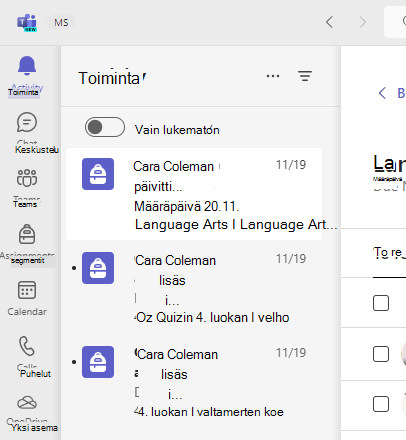Viewport: 406px width, 440px height.
Task: Open the 4. luokan valtamerten koe notification
Action: pyautogui.click(x=194, y=382)
